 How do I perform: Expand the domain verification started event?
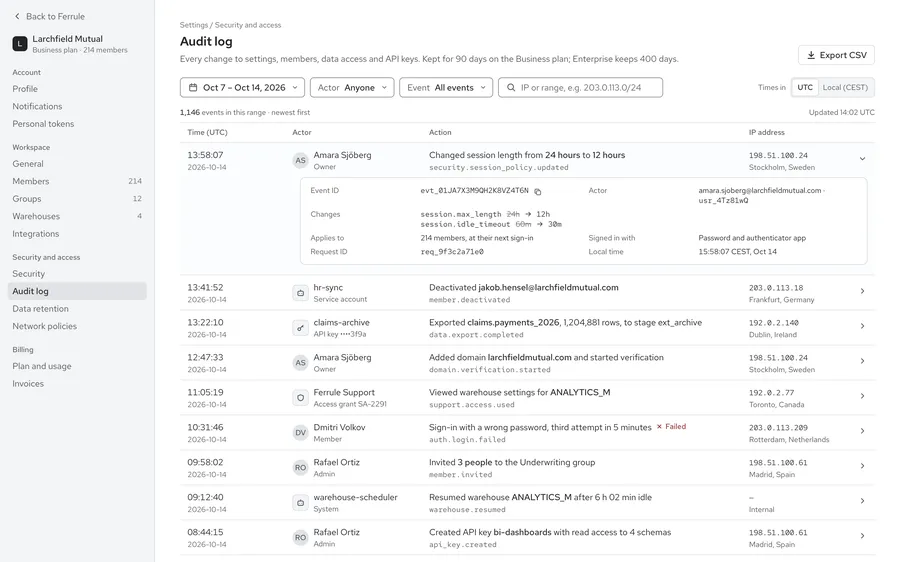pos(862,361)
